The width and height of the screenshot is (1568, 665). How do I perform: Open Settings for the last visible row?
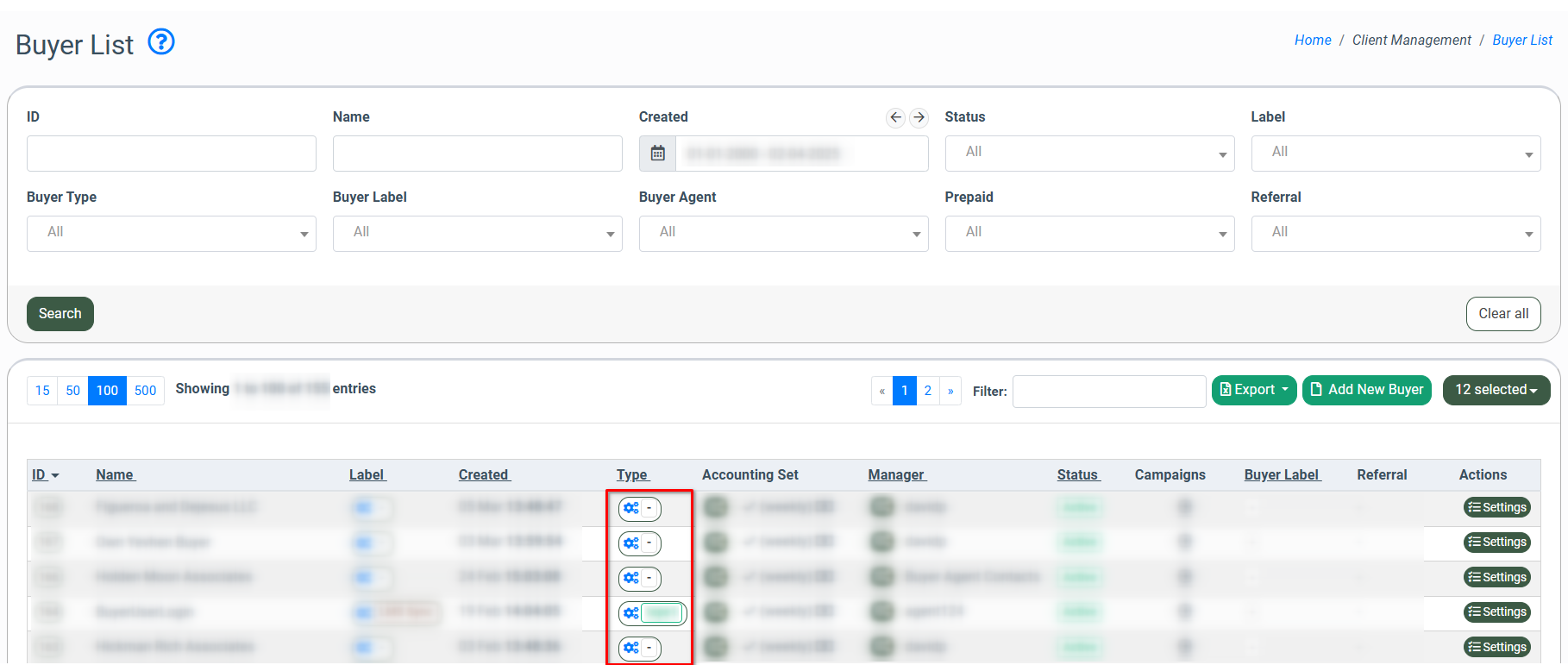point(1496,647)
